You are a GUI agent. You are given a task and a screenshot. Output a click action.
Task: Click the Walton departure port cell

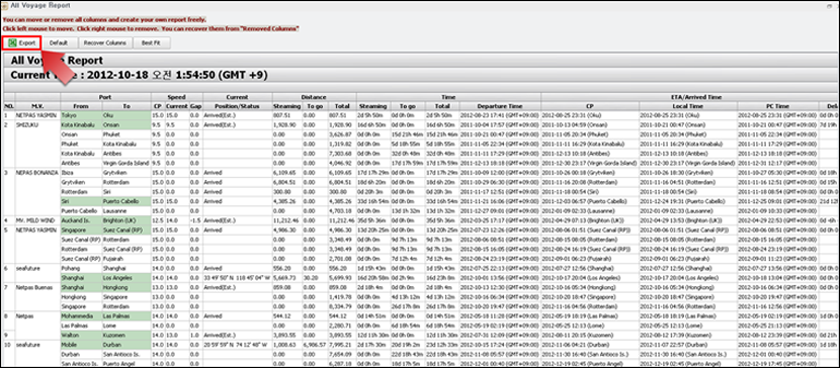coord(81,335)
